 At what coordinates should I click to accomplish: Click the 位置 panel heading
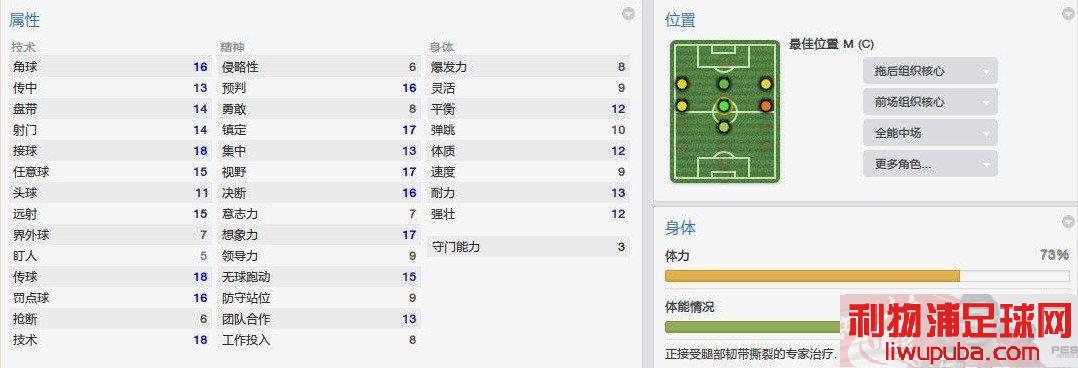click(x=681, y=21)
